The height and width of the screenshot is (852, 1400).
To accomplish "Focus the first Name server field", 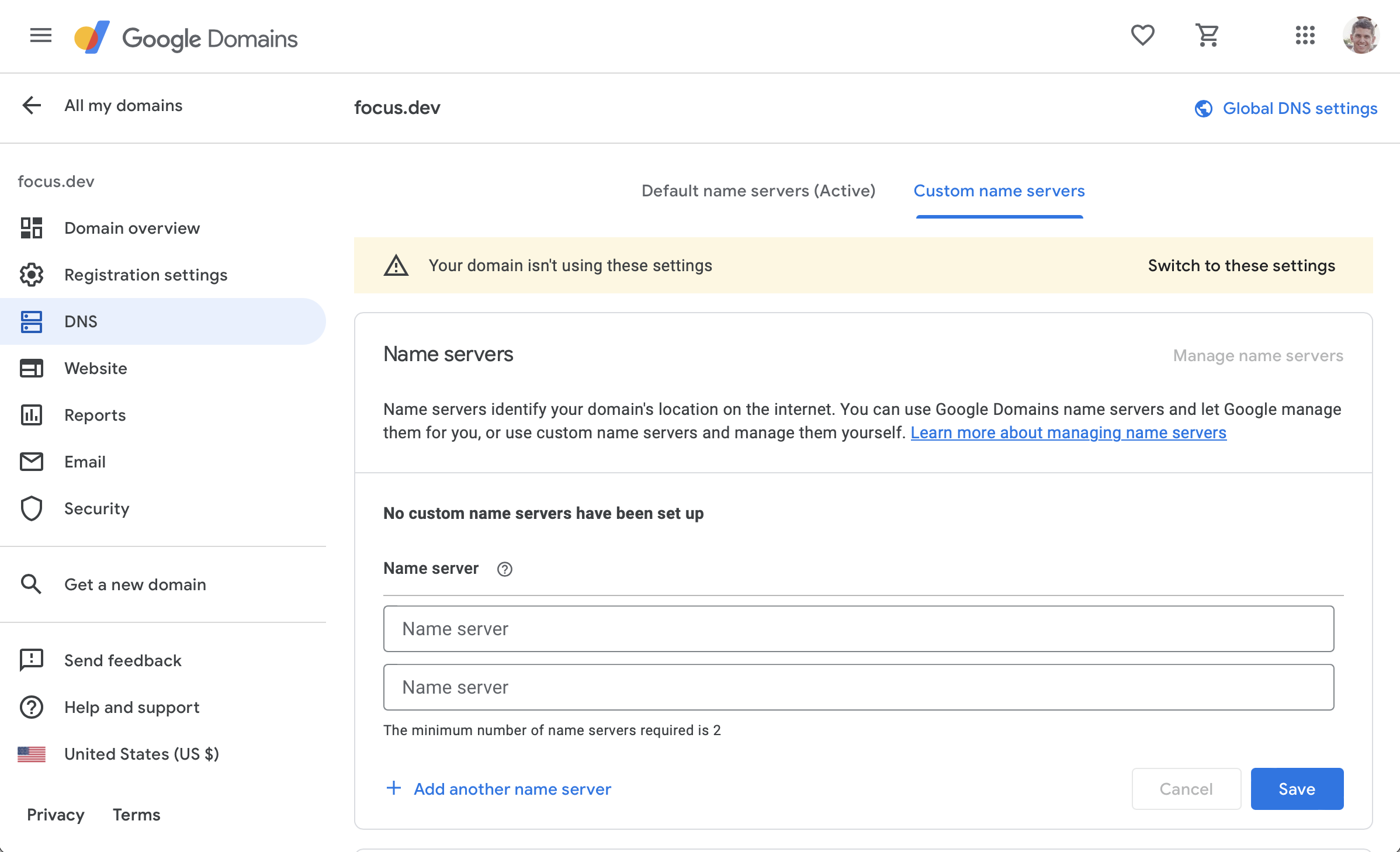I will click(859, 629).
